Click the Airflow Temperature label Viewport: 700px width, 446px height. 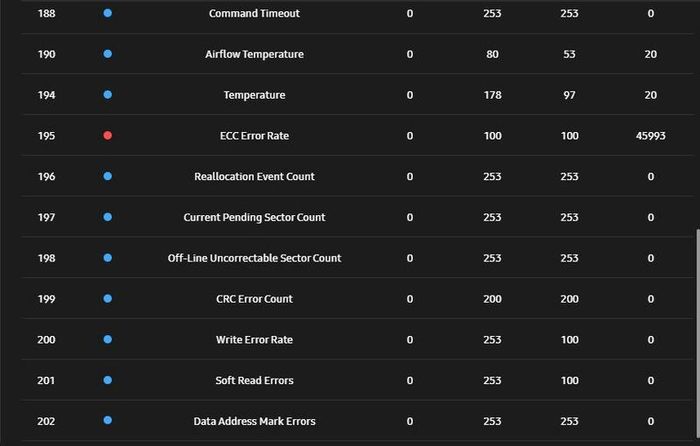[x=254, y=54]
